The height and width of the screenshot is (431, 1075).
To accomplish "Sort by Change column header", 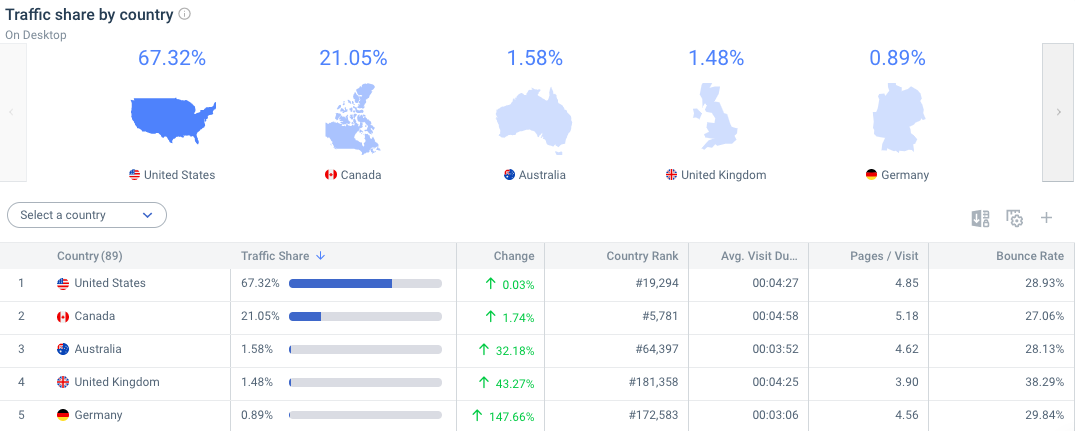I will pos(514,256).
